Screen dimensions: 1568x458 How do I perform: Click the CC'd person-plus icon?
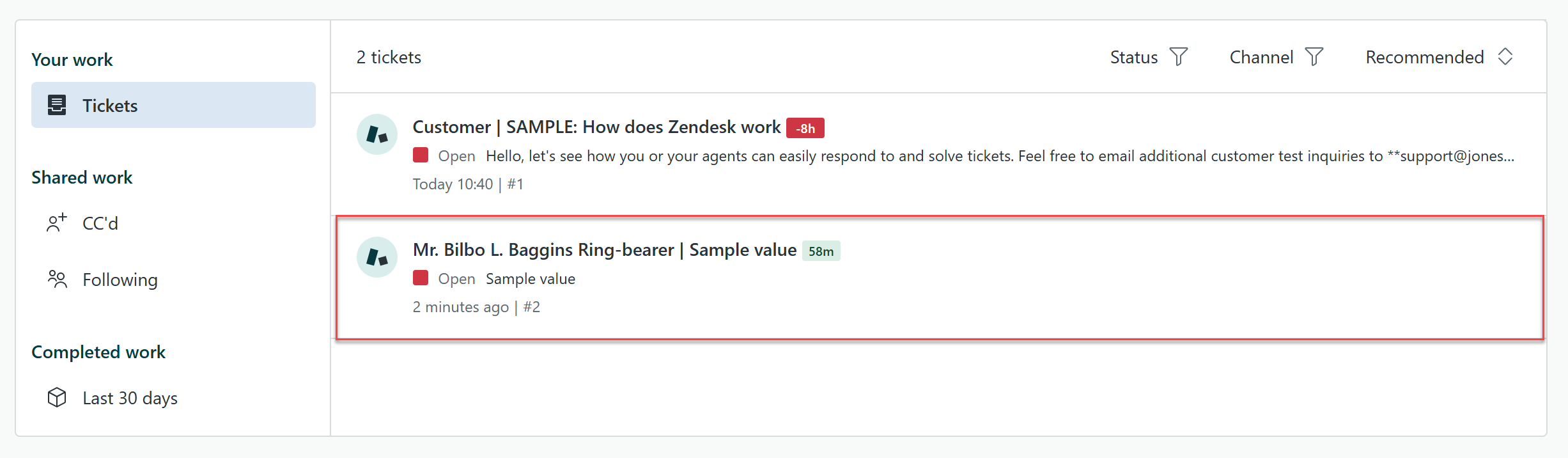(x=57, y=223)
